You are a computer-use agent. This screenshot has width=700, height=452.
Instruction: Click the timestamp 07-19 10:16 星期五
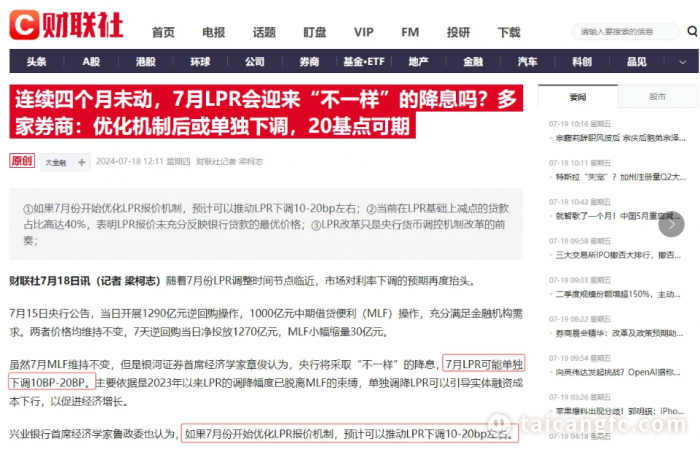pos(580,124)
